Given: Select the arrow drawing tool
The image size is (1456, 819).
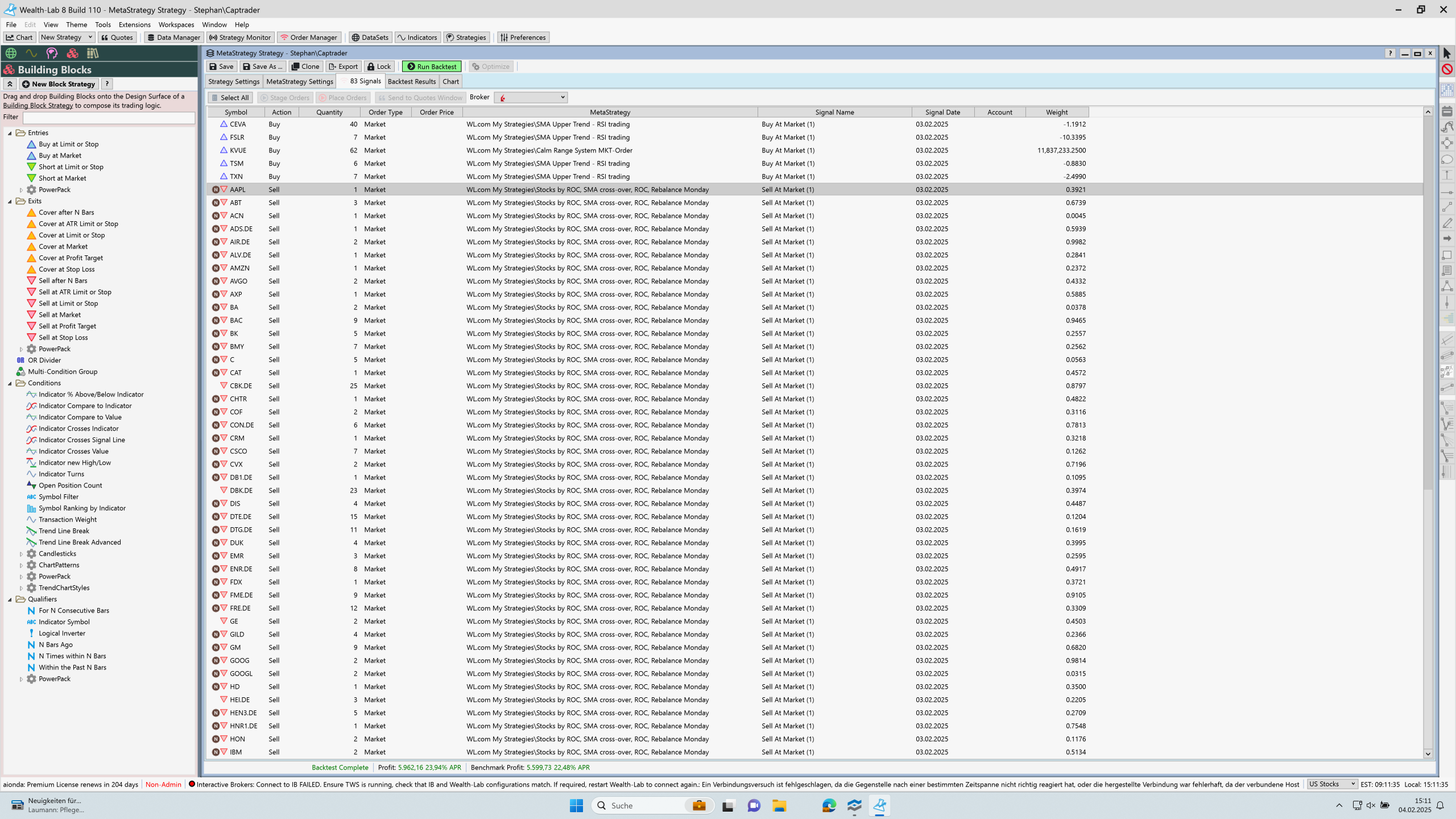Looking at the screenshot, I should tap(1447, 239).
